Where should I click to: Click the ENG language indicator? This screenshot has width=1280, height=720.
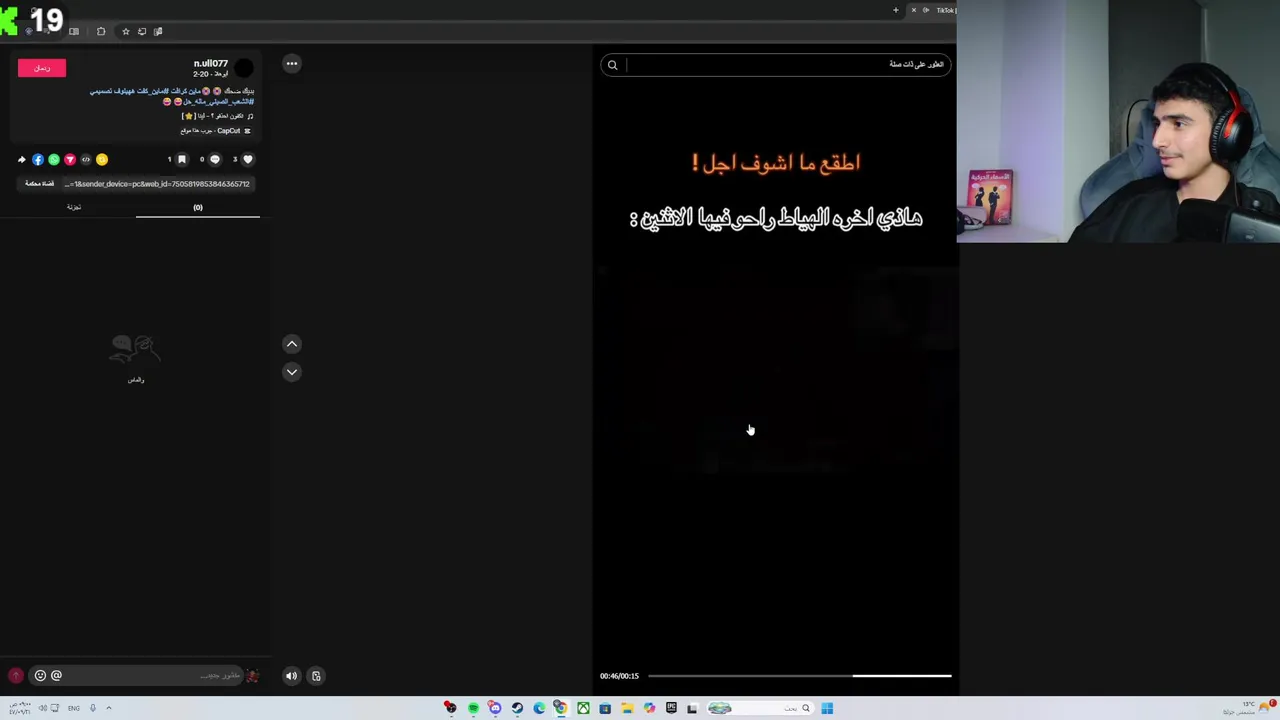[x=74, y=708]
